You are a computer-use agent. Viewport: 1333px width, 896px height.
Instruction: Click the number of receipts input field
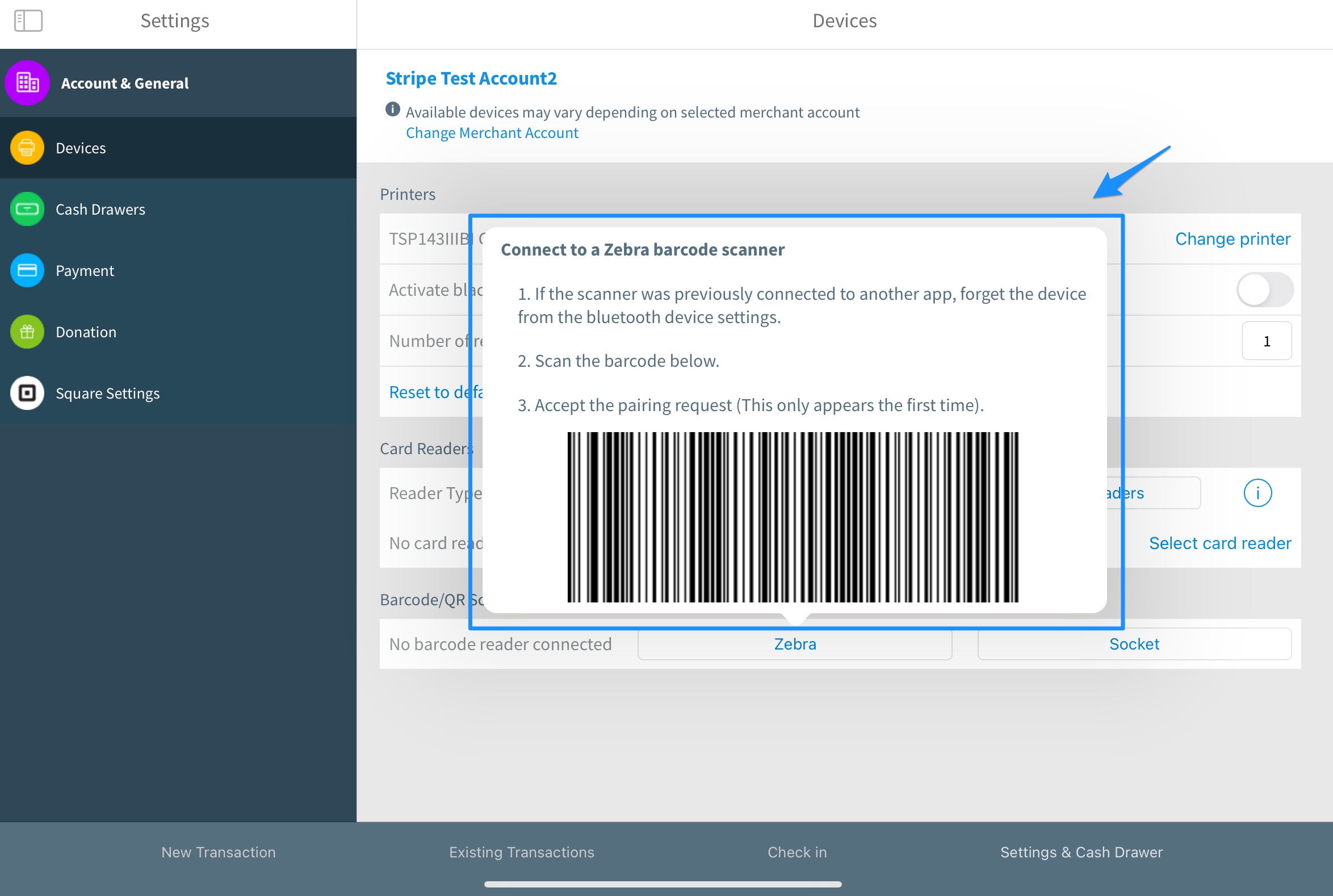tap(1267, 341)
